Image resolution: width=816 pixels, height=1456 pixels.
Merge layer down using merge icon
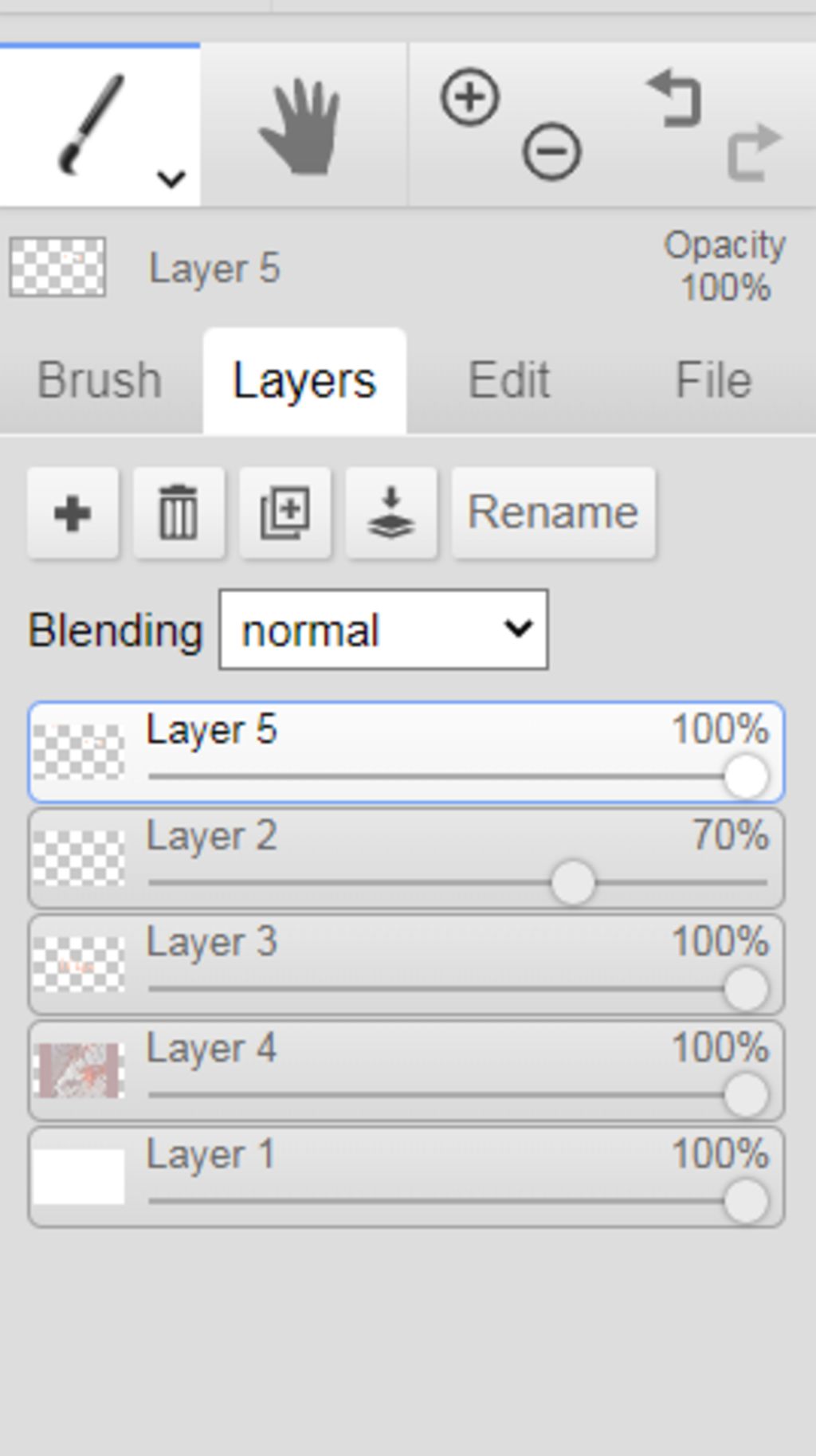point(391,512)
